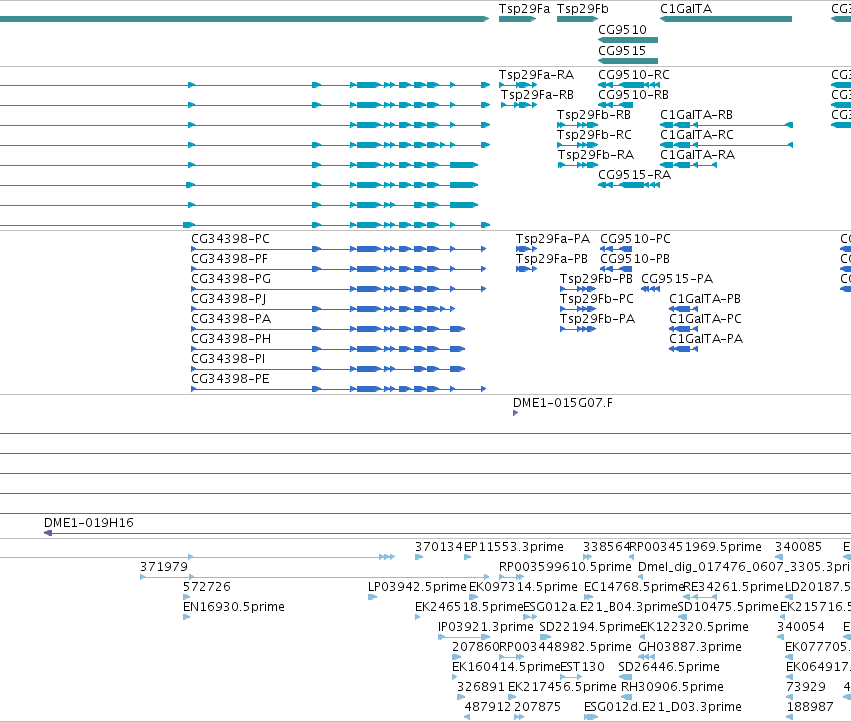Select protein CG34398-PH
This screenshot has height=722, width=851.
coord(328,349)
